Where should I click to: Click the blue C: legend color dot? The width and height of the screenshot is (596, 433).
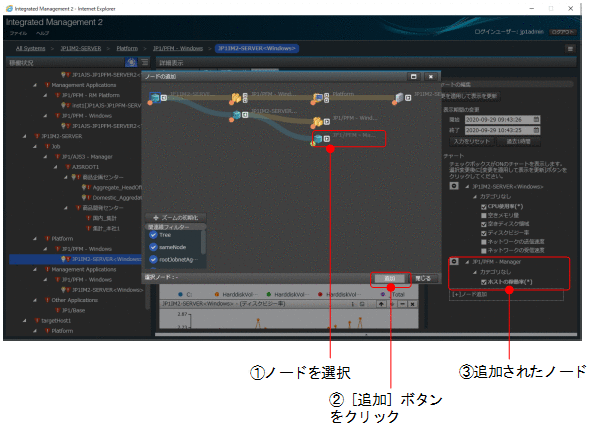click(x=180, y=294)
